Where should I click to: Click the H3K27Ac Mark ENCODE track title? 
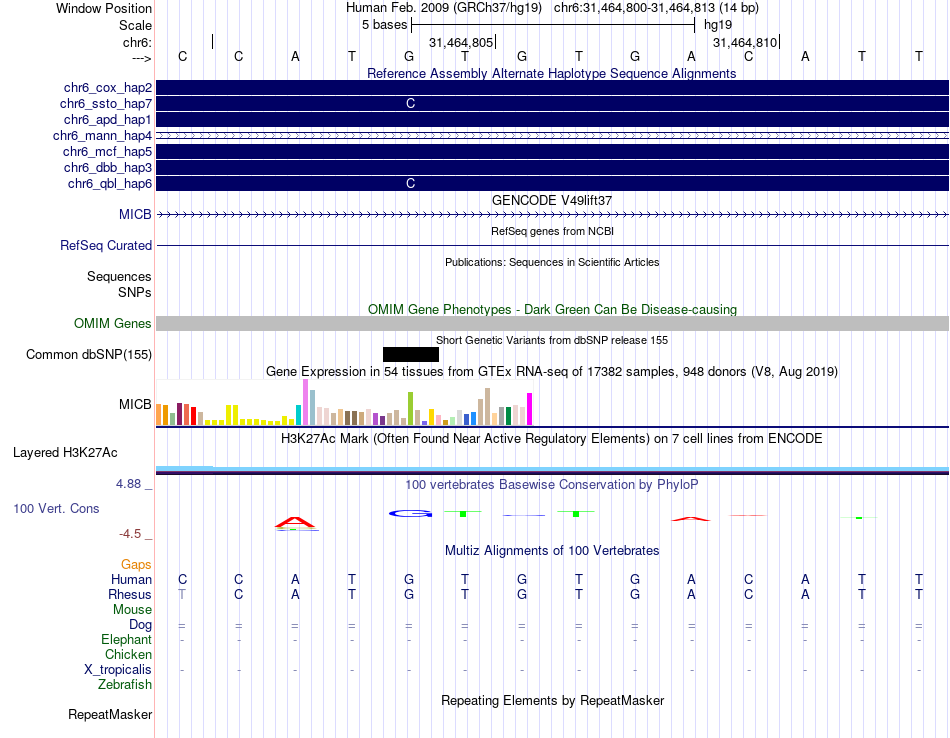[x=551, y=439]
